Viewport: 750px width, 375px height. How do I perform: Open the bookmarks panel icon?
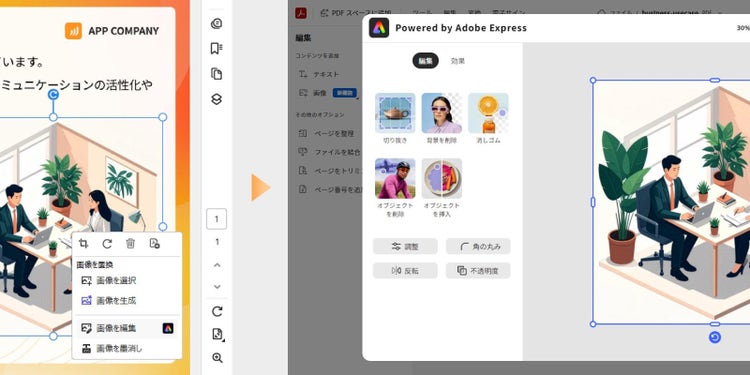217,48
